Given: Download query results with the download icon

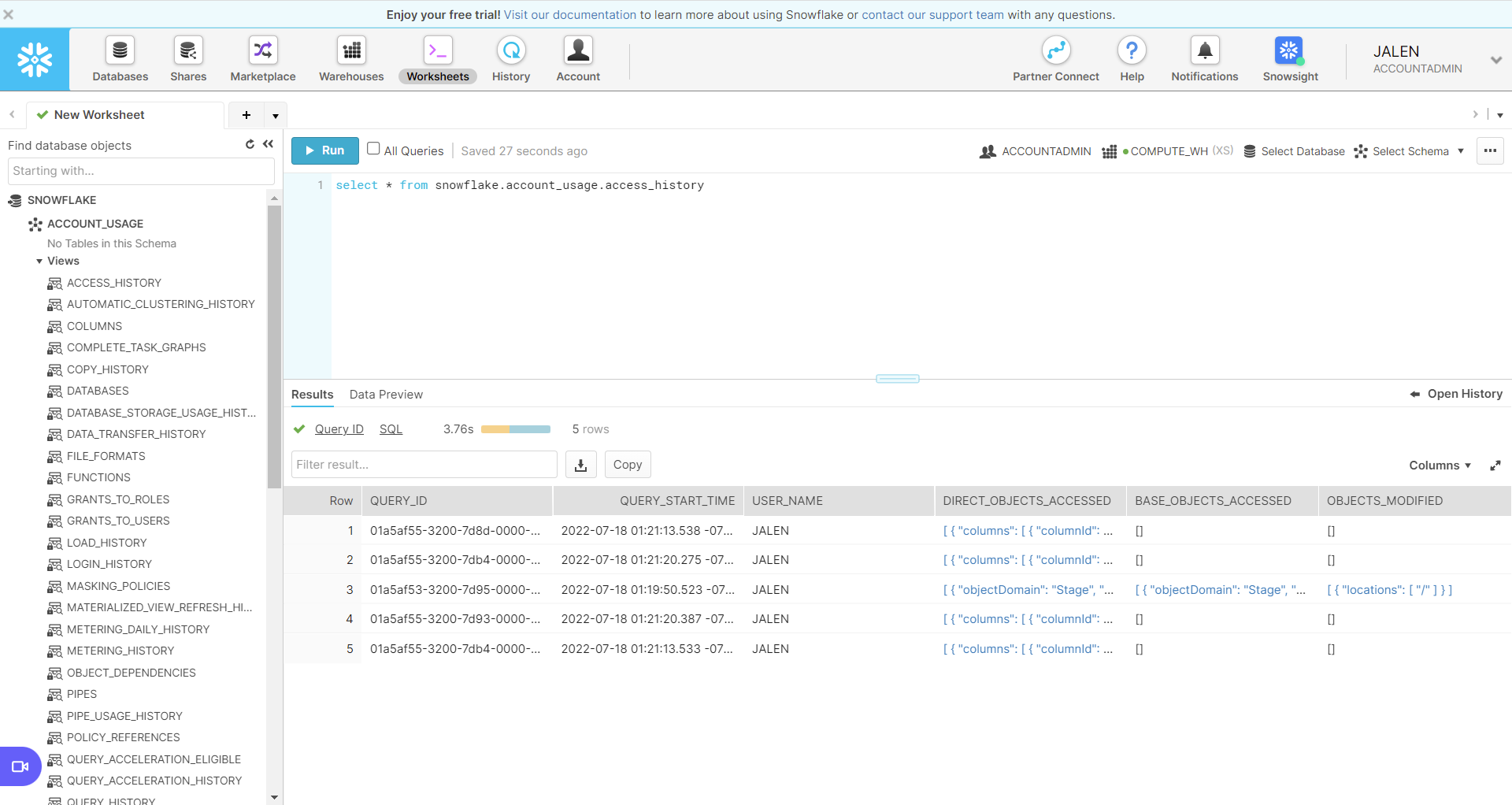Looking at the screenshot, I should (580, 465).
